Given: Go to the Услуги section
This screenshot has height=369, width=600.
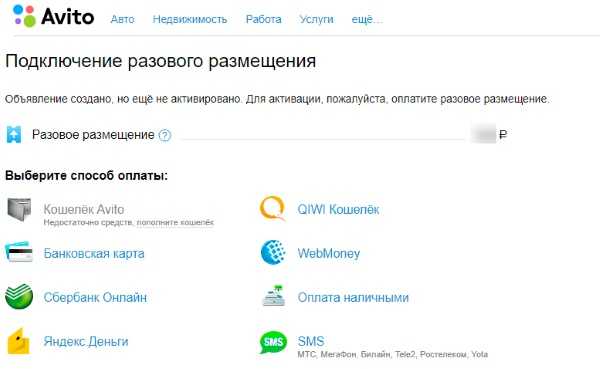Looking at the screenshot, I should tap(316, 19).
